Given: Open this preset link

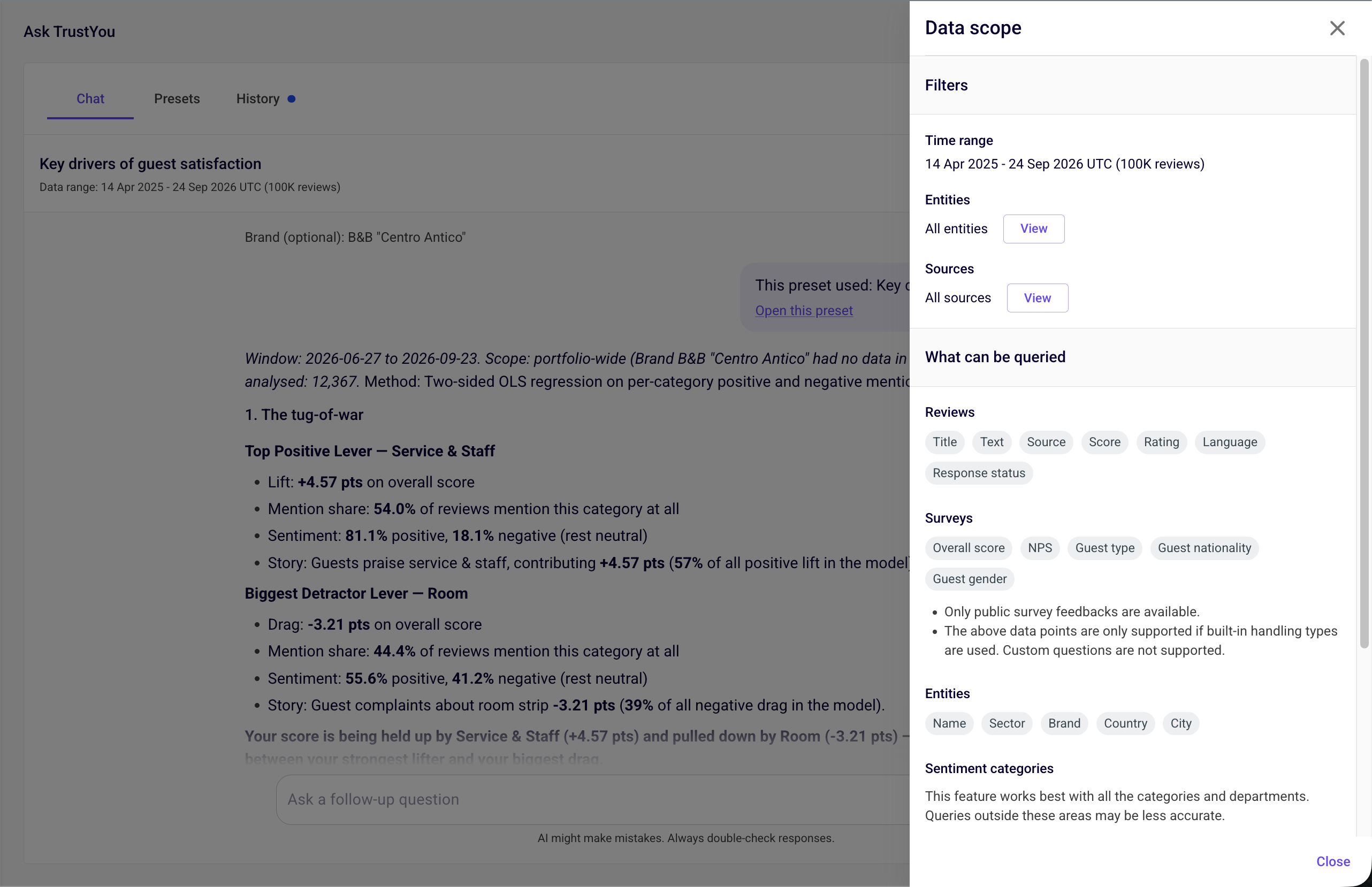Looking at the screenshot, I should tap(804, 310).
